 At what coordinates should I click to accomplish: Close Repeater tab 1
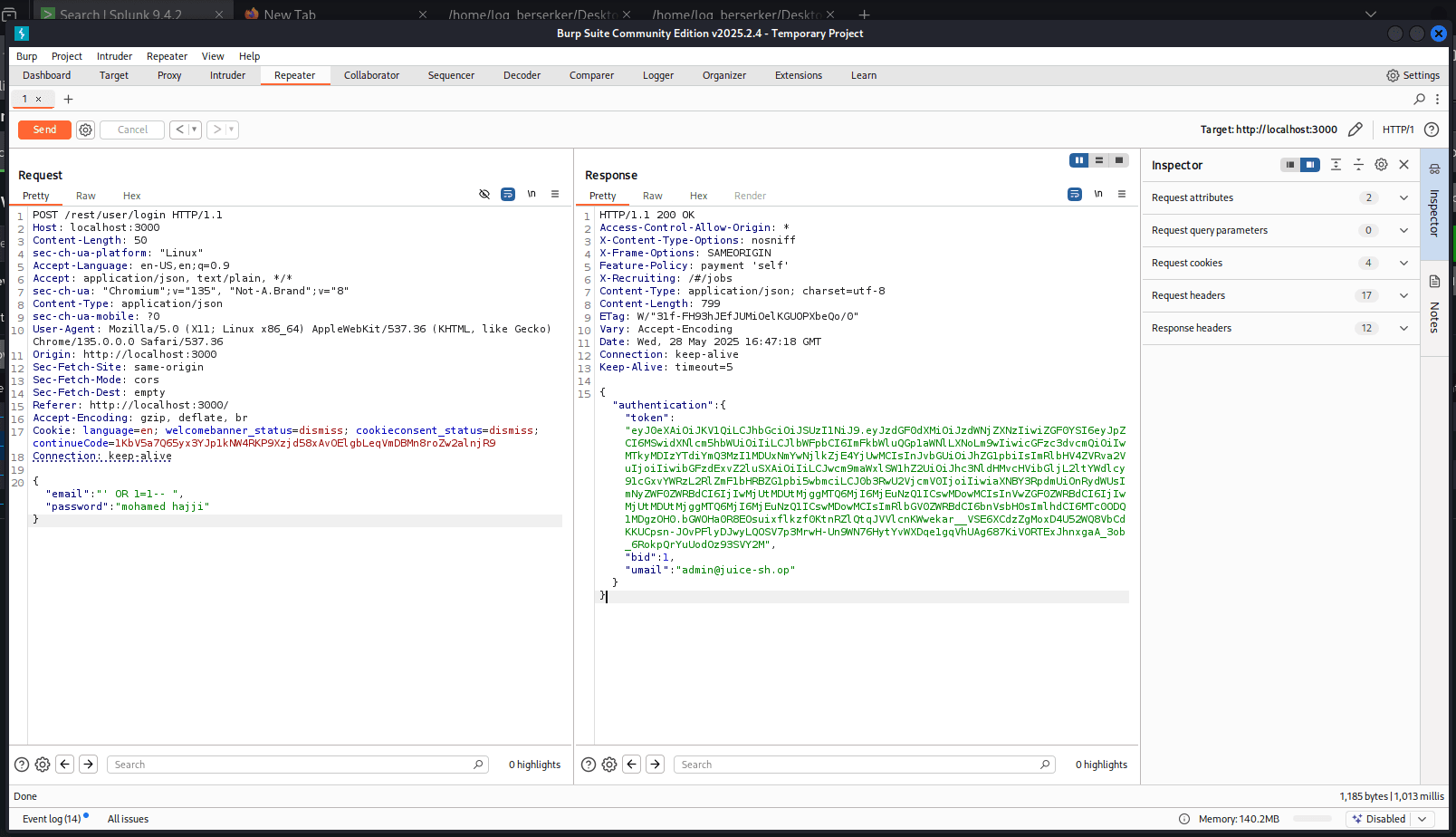[x=38, y=99]
